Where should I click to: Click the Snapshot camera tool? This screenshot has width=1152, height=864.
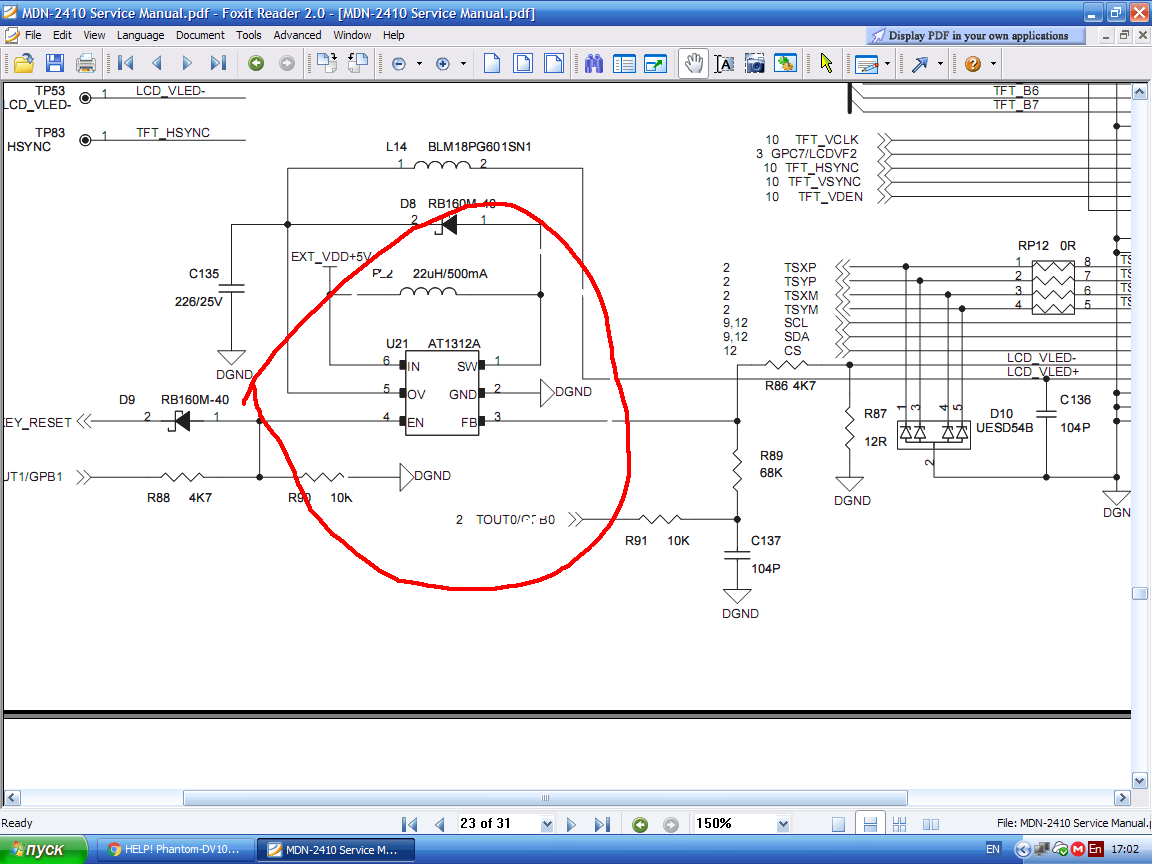click(755, 63)
